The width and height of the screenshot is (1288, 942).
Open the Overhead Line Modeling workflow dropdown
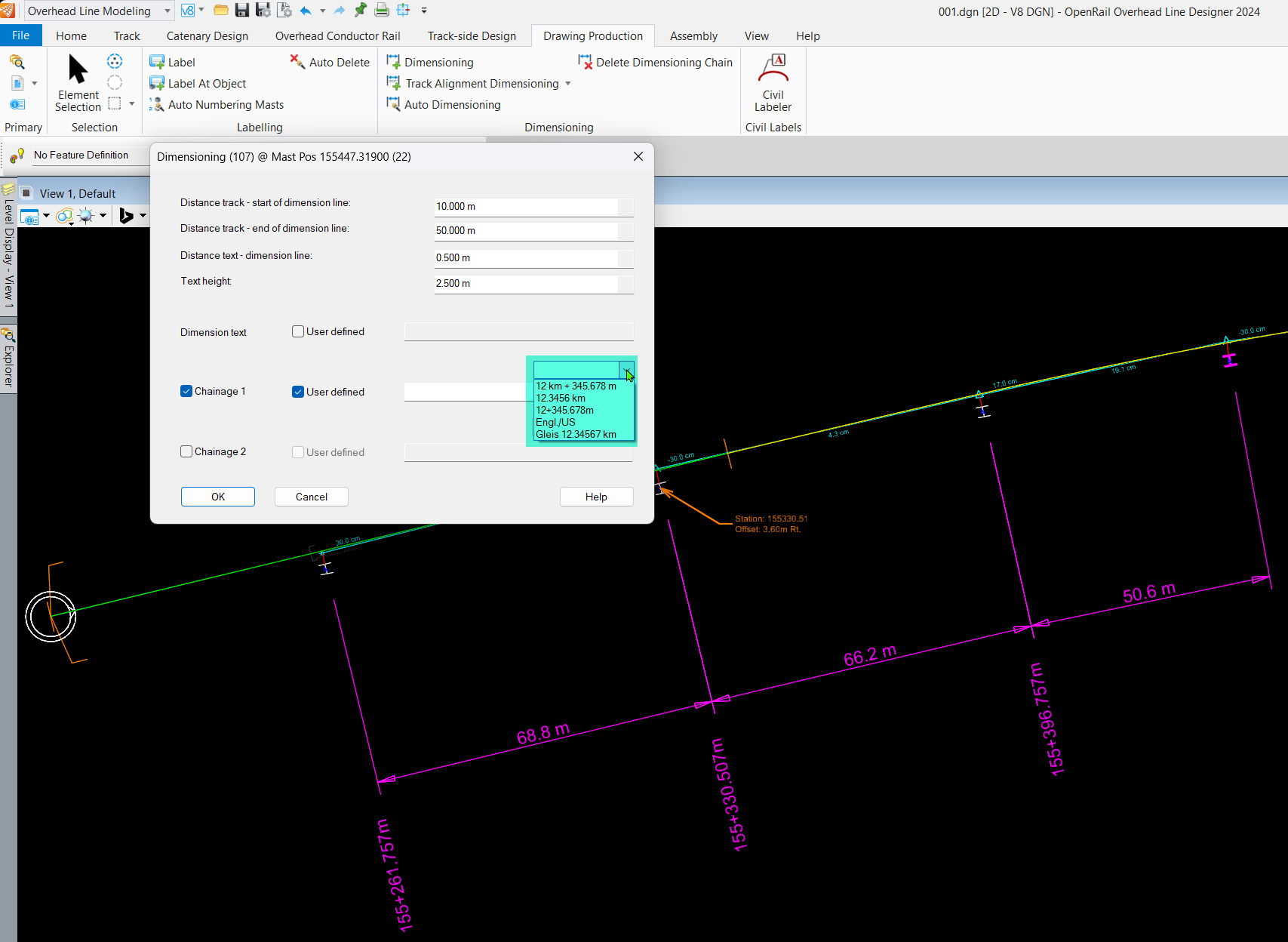point(168,11)
